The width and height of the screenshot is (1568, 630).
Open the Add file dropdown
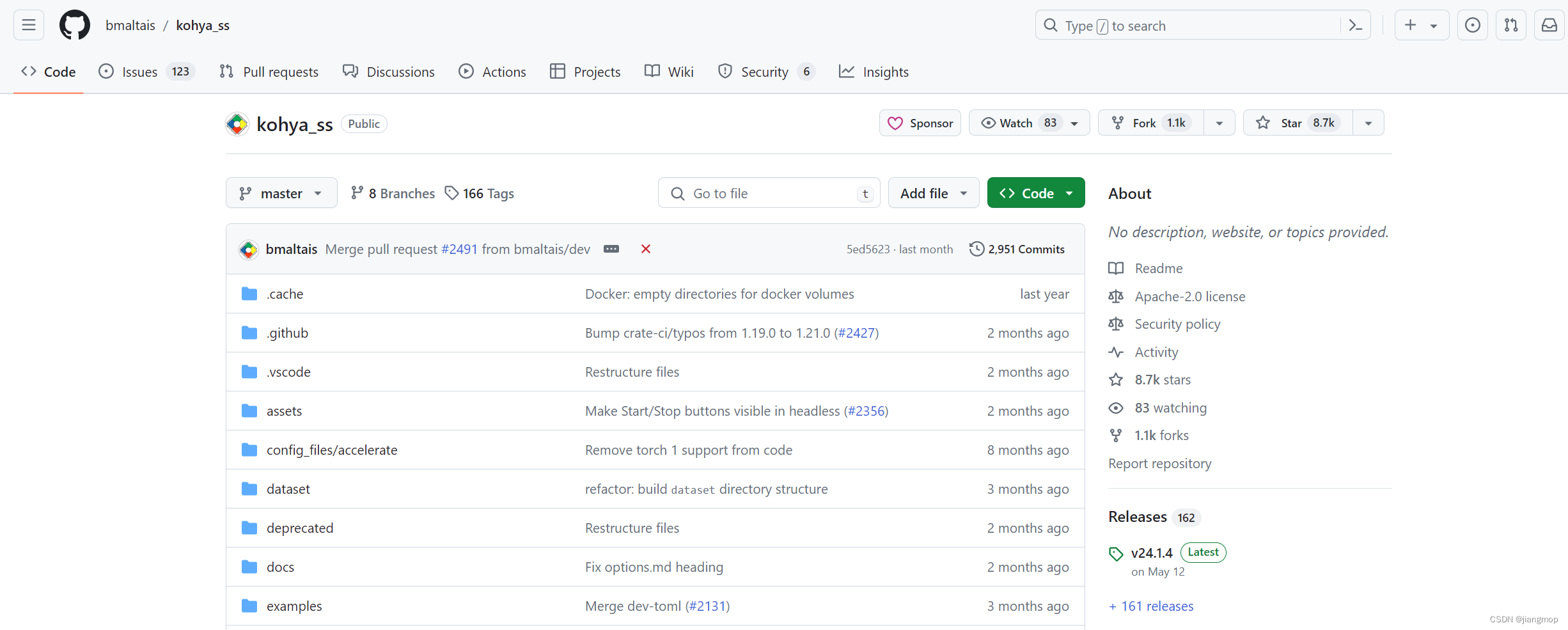pos(934,193)
